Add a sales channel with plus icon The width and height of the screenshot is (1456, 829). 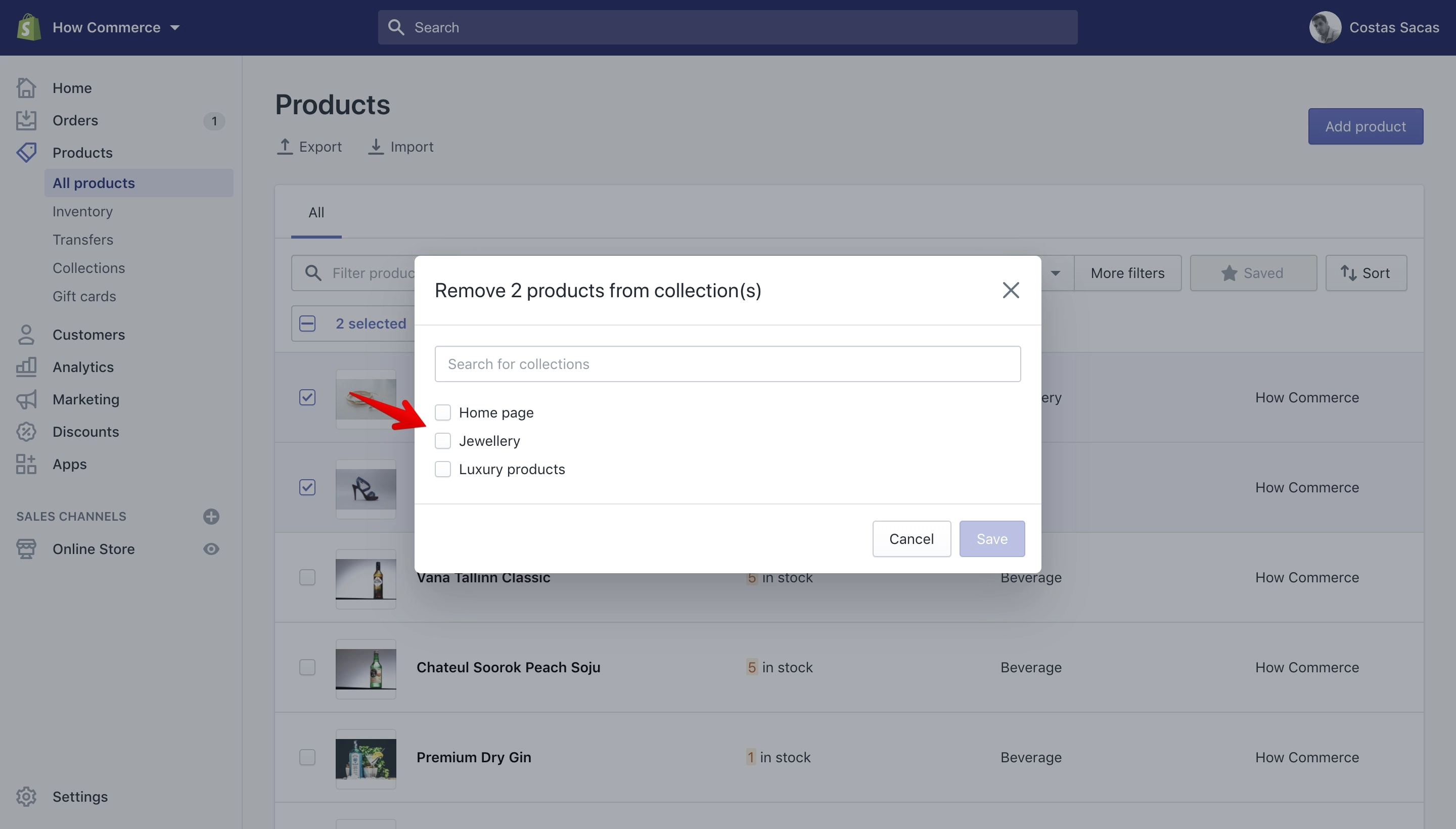tap(211, 517)
